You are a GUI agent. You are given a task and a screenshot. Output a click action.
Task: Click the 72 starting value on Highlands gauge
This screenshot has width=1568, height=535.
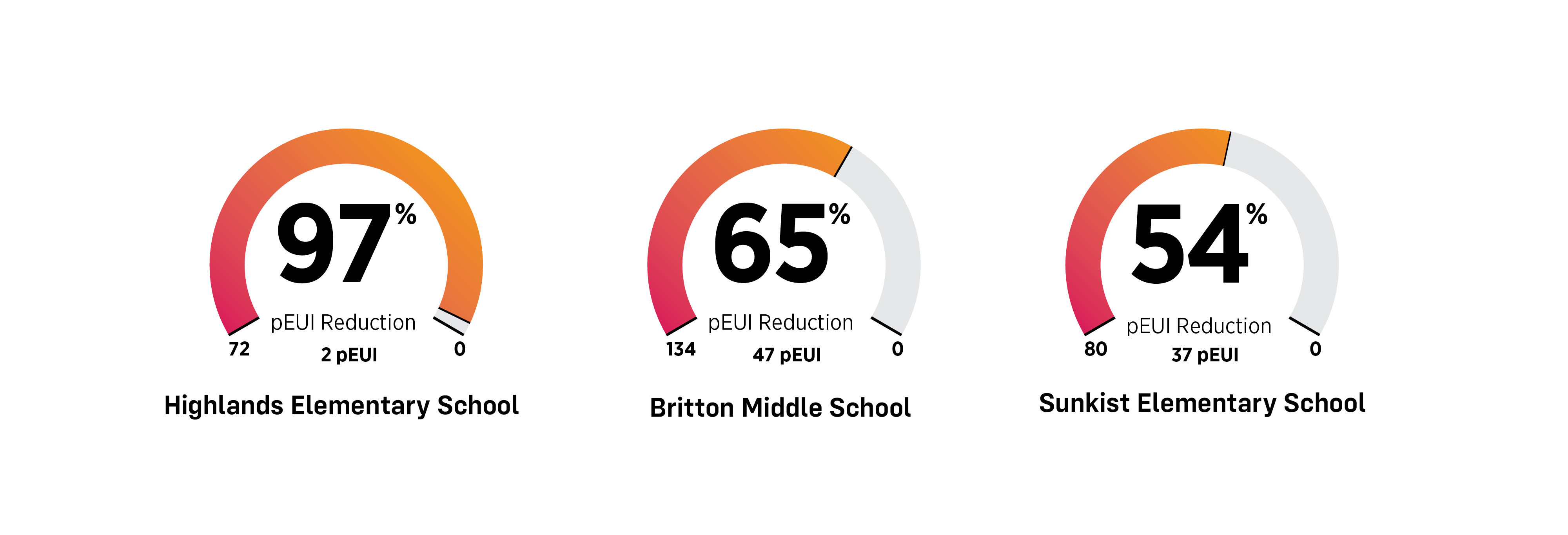click(x=239, y=349)
